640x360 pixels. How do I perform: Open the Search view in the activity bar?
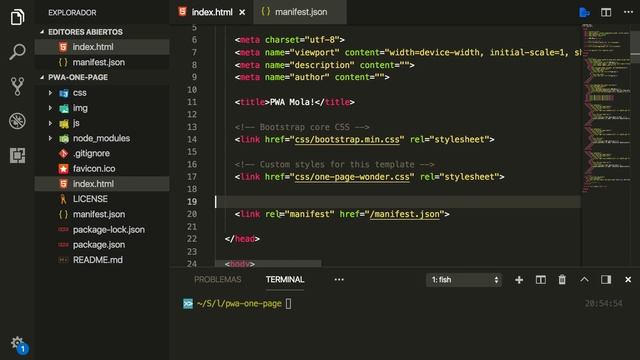click(x=17, y=52)
